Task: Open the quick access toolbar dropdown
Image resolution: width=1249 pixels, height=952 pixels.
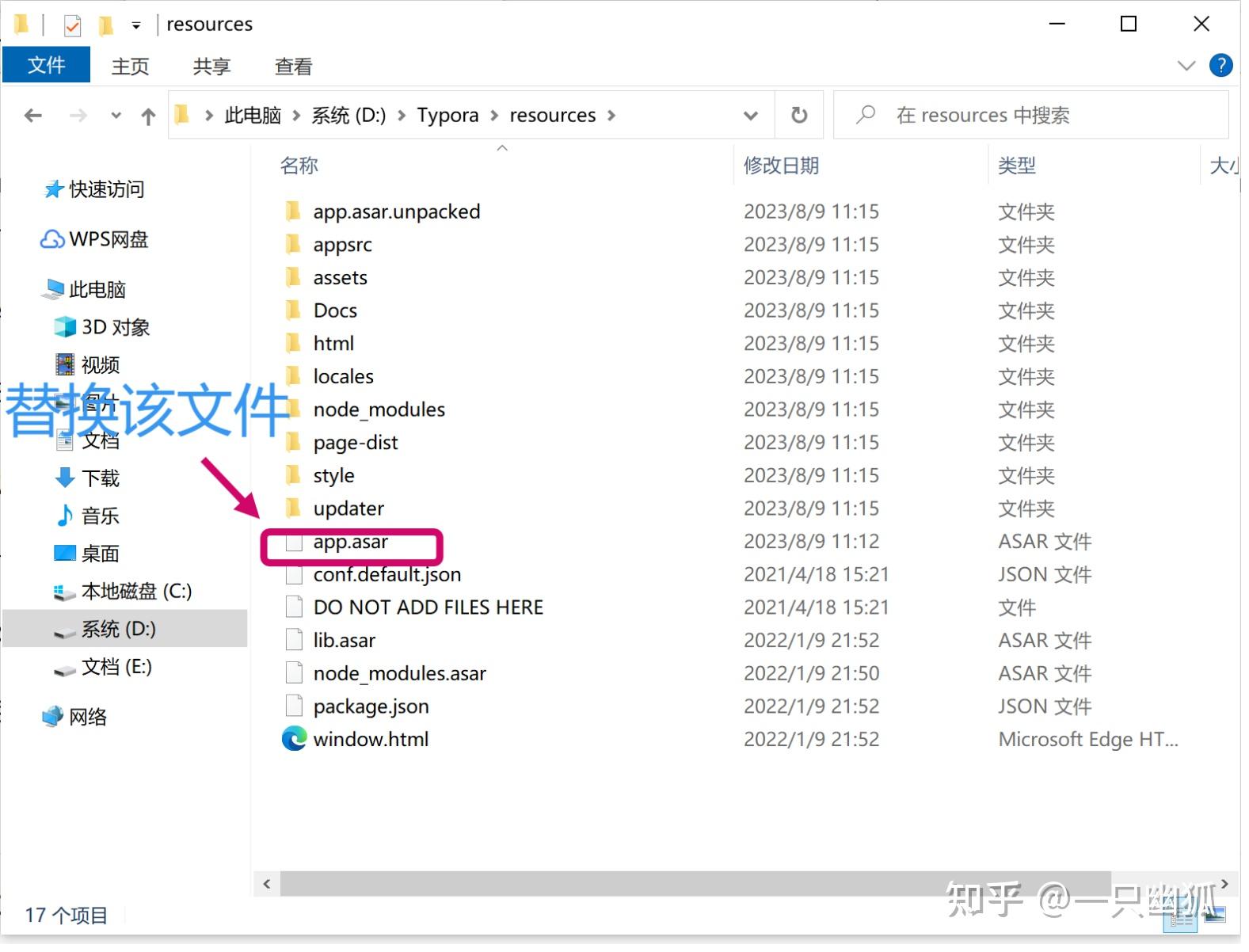Action: (136, 25)
